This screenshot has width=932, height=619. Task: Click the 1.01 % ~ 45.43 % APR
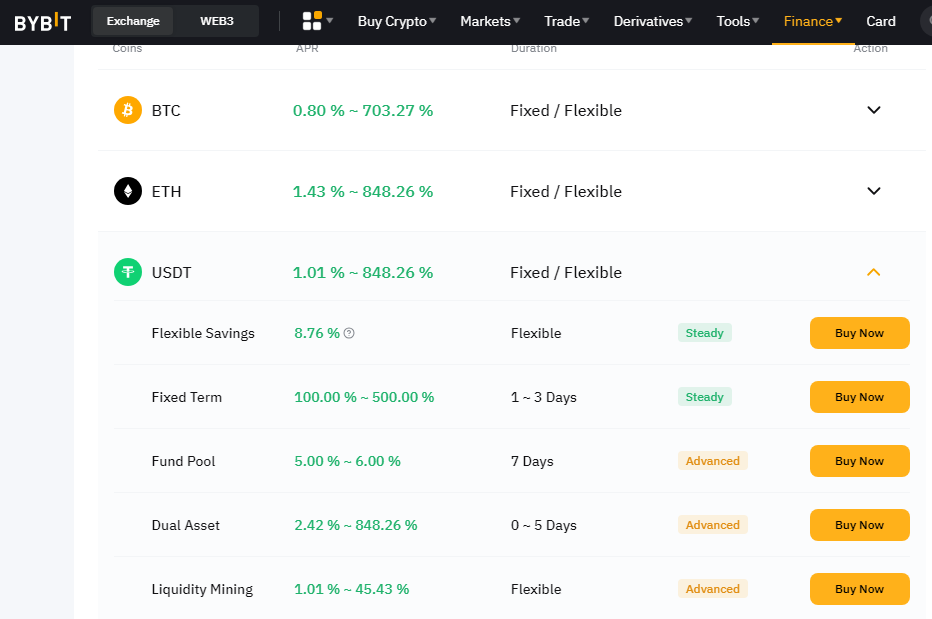[x=351, y=589]
